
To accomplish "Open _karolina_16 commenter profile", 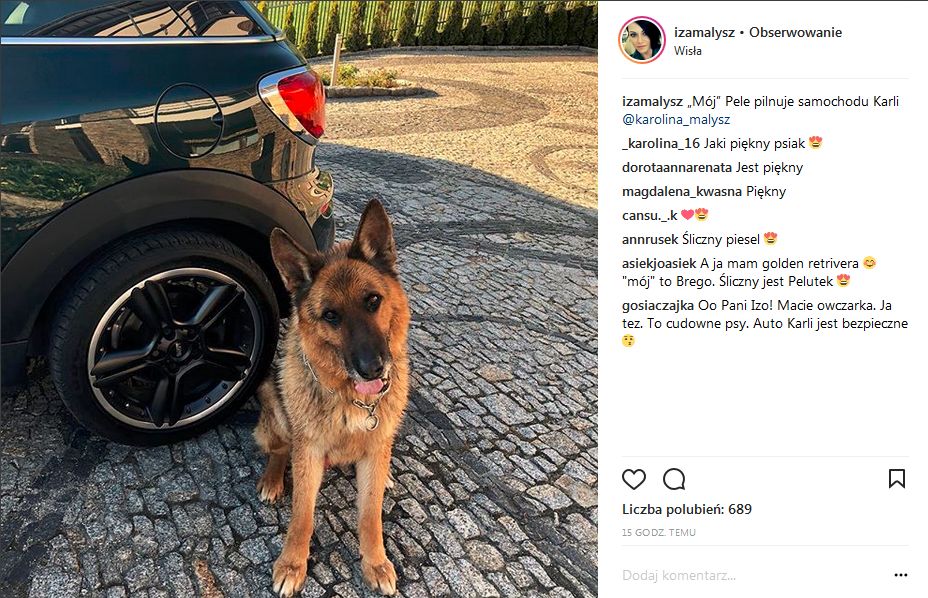I will (x=660, y=143).
